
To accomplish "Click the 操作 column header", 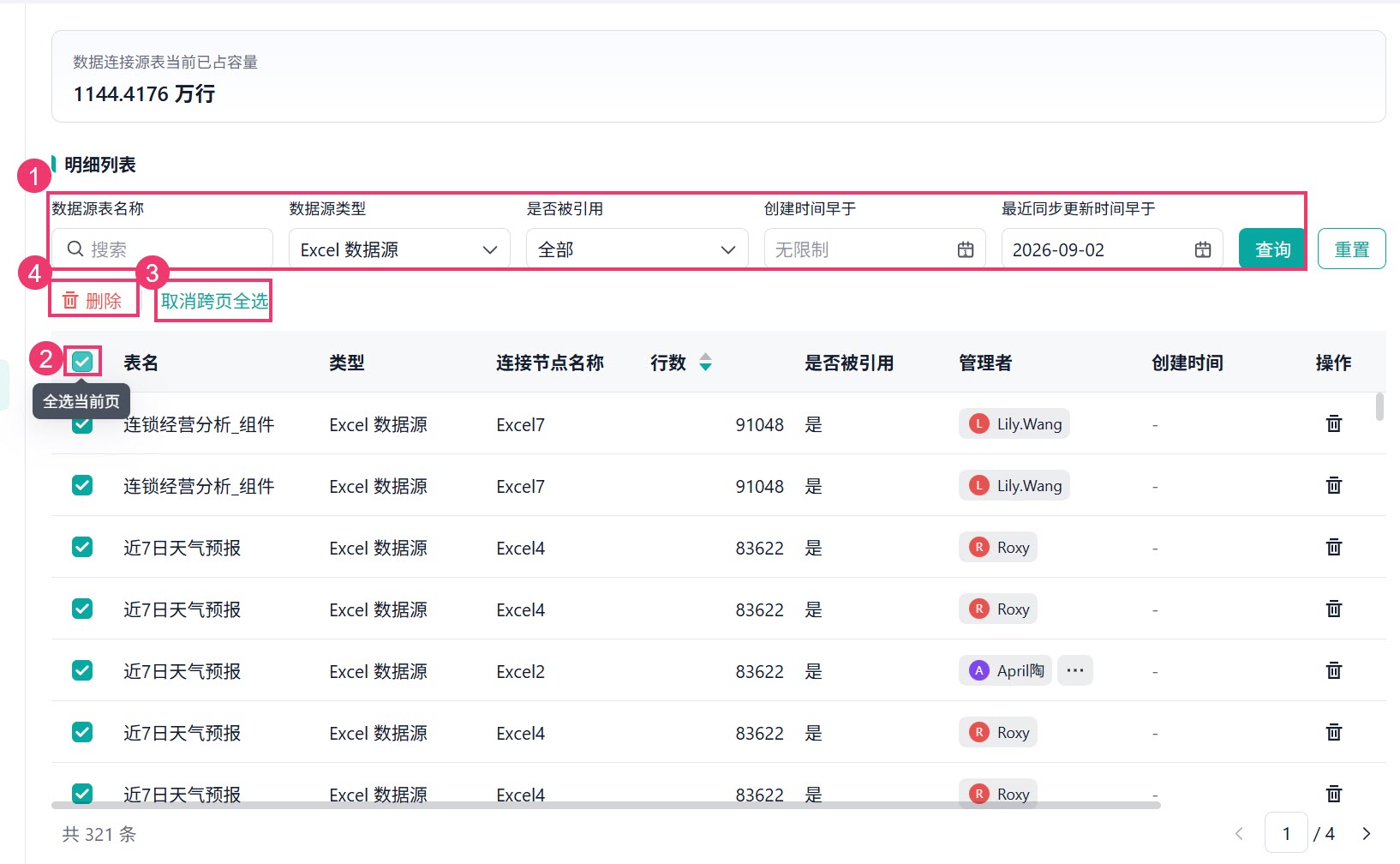I will pos(1334,363).
